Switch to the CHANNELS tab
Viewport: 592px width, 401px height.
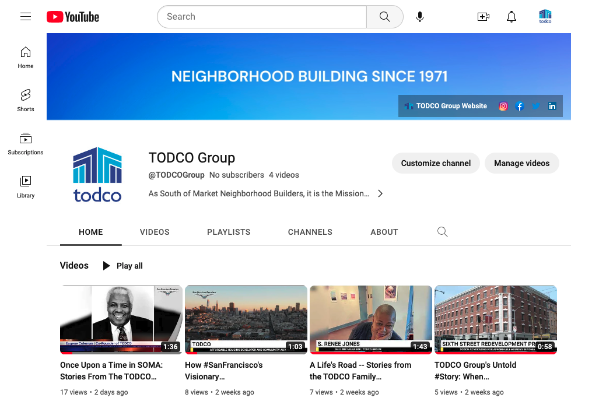click(x=310, y=232)
